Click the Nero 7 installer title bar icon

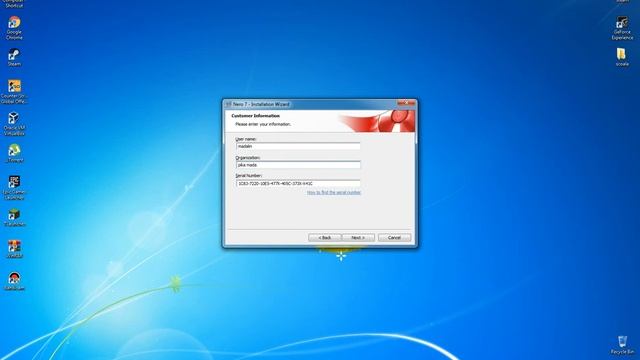click(229, 104)
